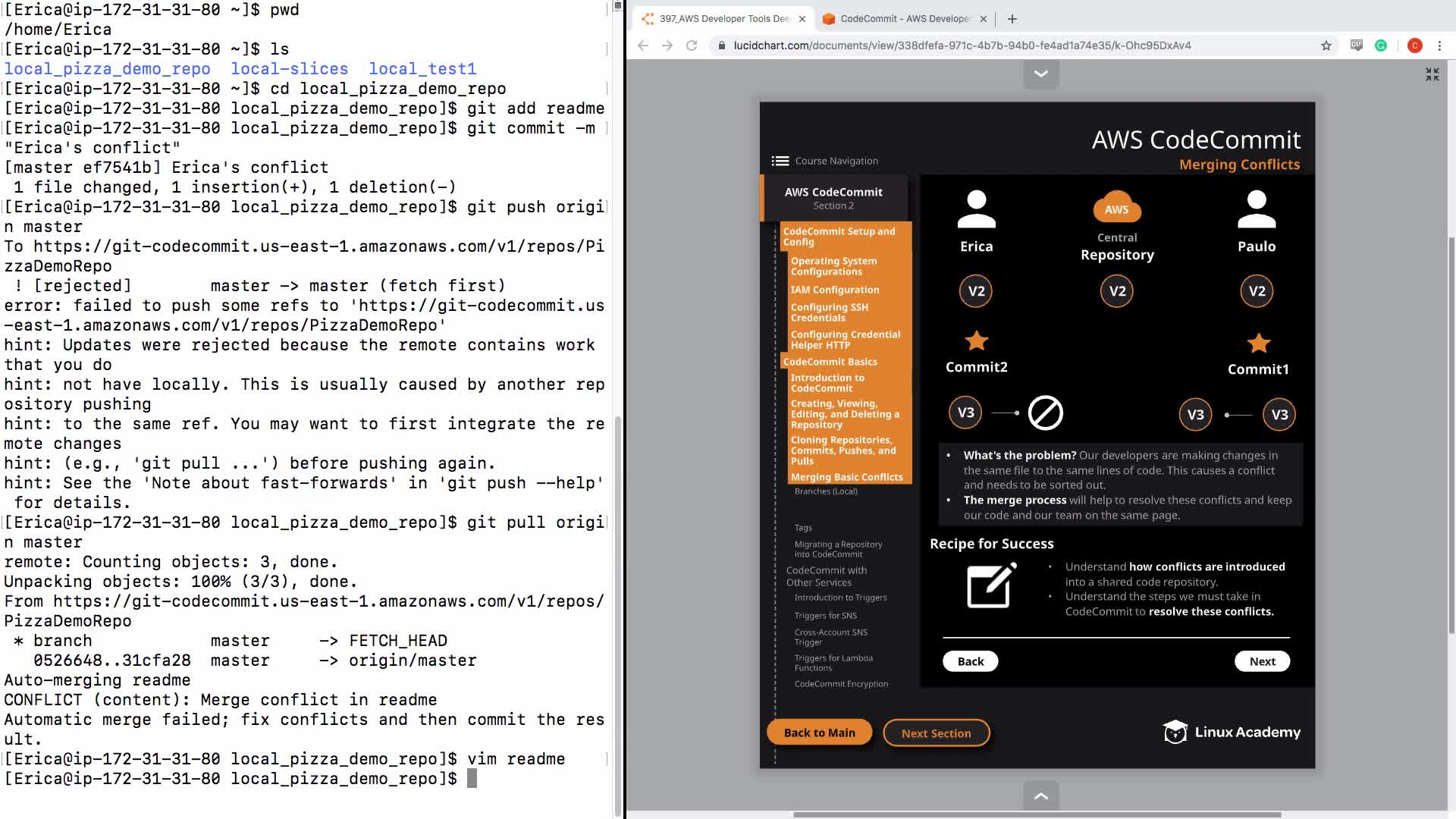Open Chrome's three-dot menu
The width and height of the screenshot is (1456, 819).
[x=1439, y=45]
